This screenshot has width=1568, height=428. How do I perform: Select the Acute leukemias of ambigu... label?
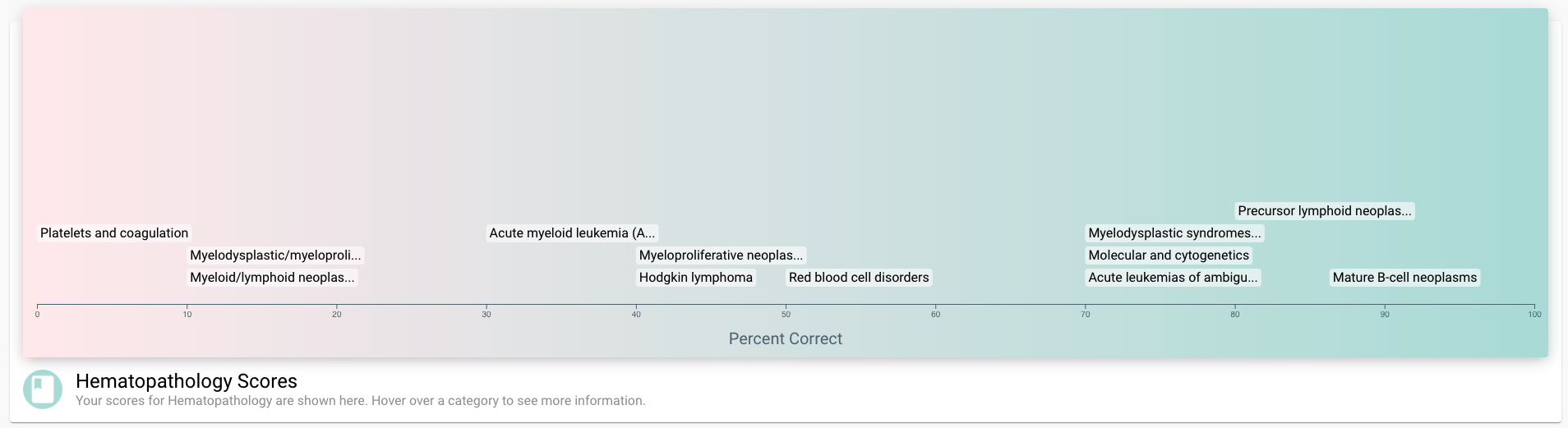click(1173, 278)
